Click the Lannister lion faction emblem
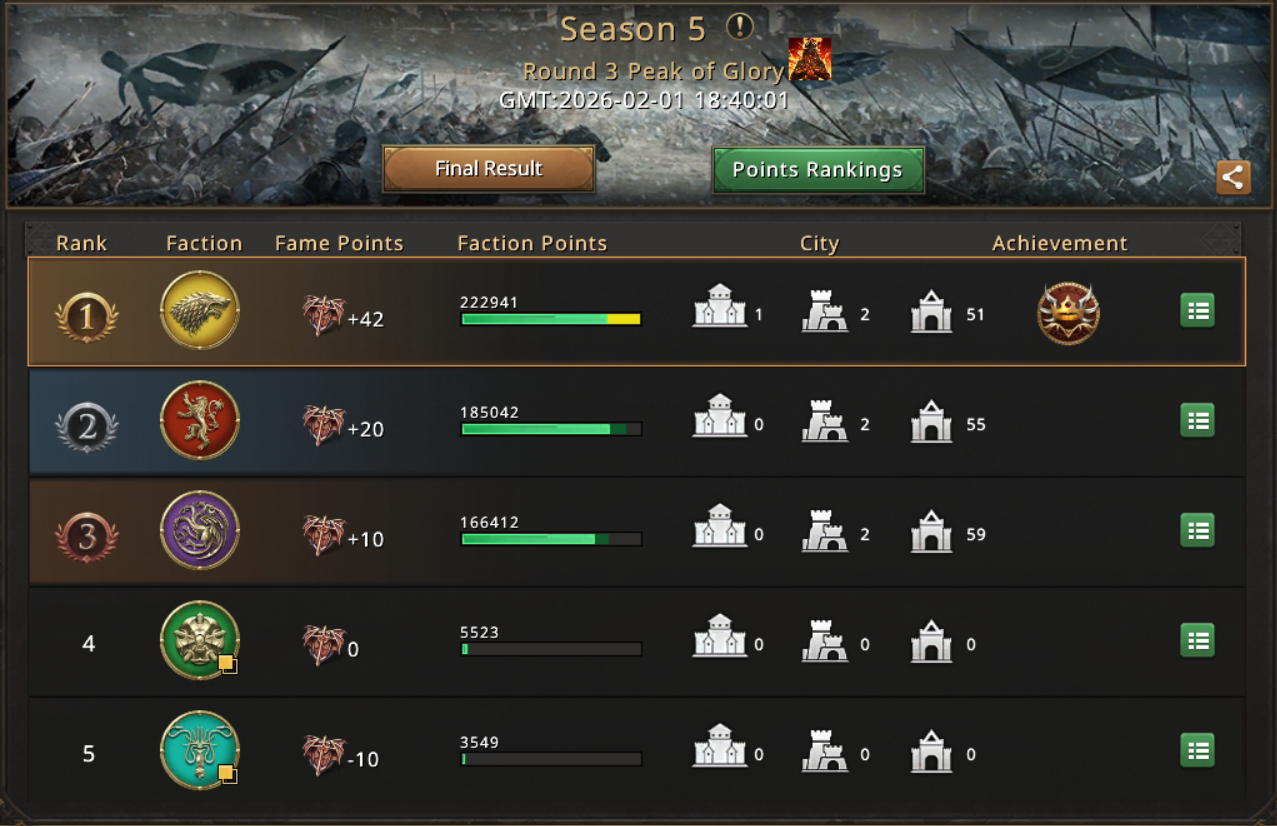This screenshot has width=1277, height=826. coord(199,420)
